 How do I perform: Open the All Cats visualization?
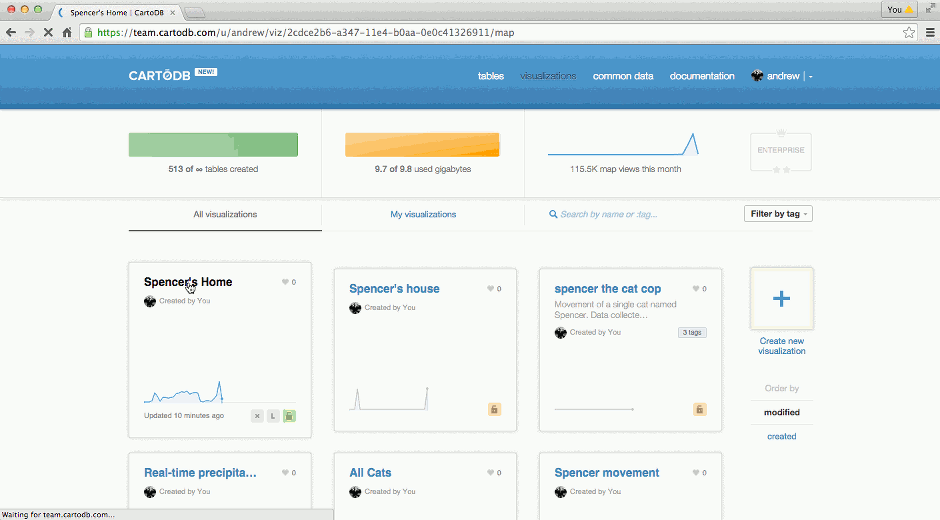click(370, 473)
